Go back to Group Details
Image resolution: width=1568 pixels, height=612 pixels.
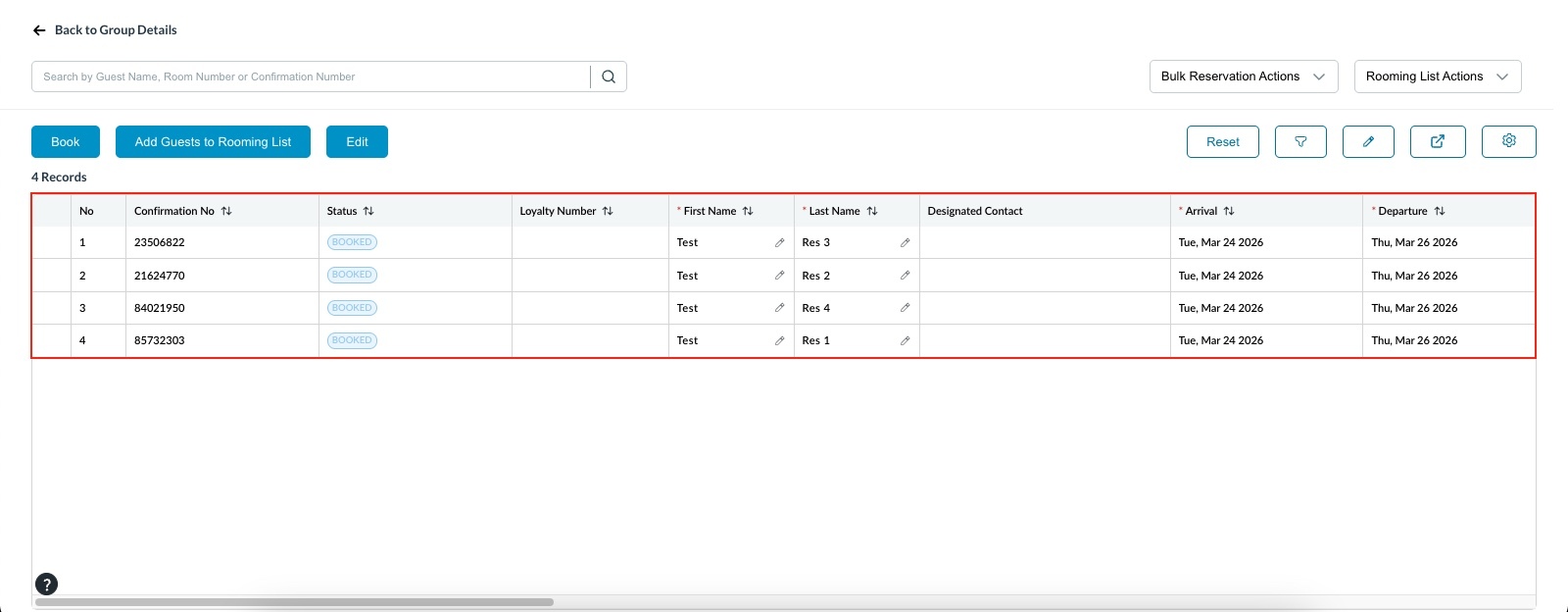tap(105, 30)
